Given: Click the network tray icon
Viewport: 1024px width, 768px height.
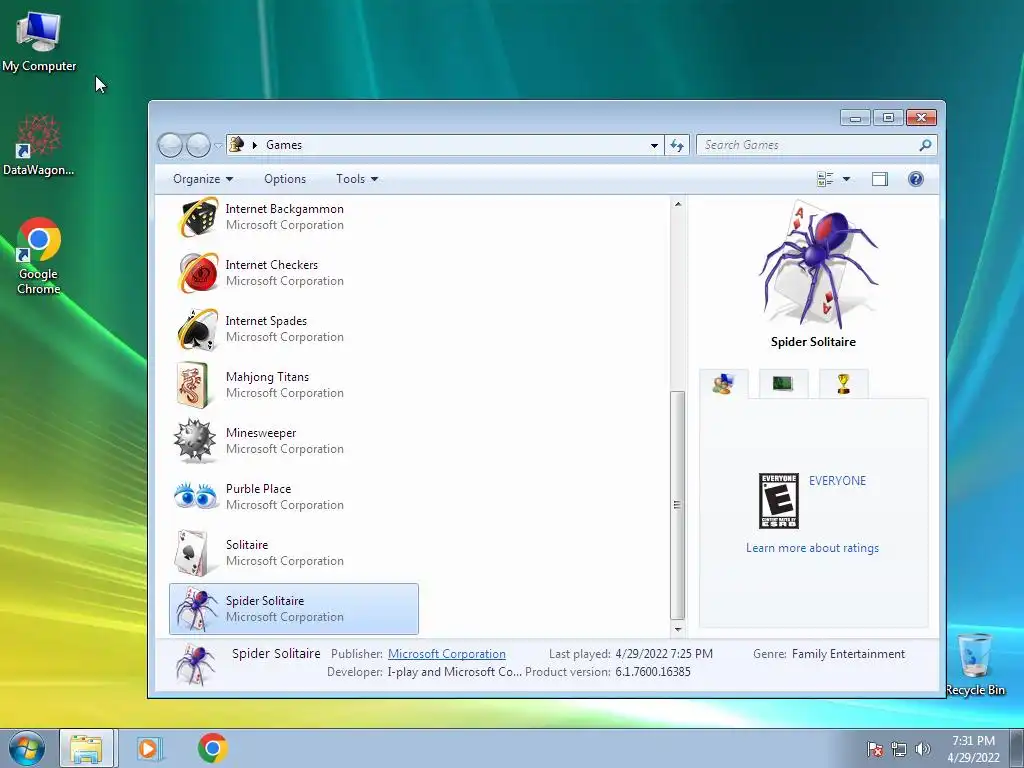Looking at the screenshot, I should [899, 749].
